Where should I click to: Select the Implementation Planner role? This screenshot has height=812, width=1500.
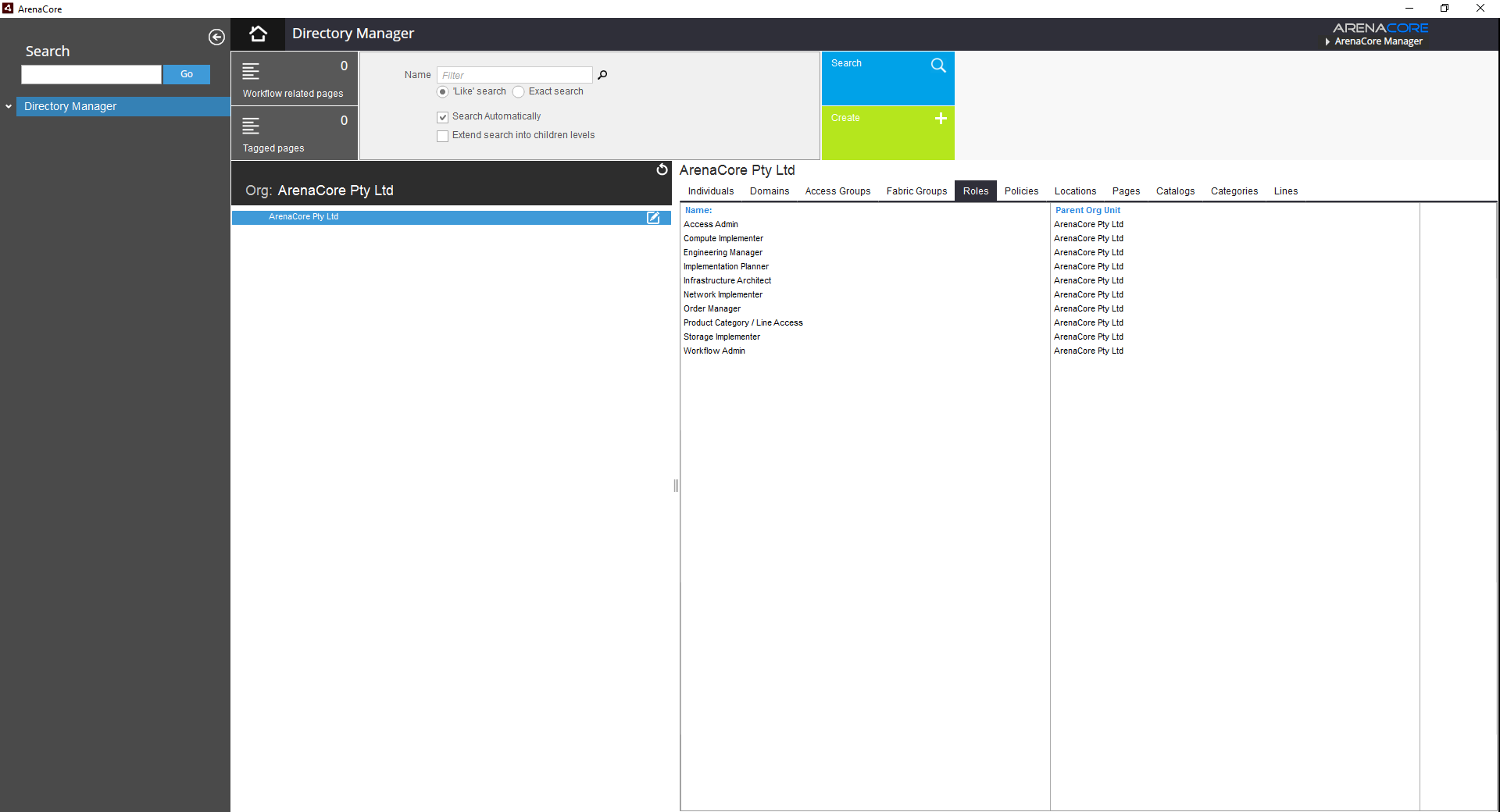pos(726,266)
